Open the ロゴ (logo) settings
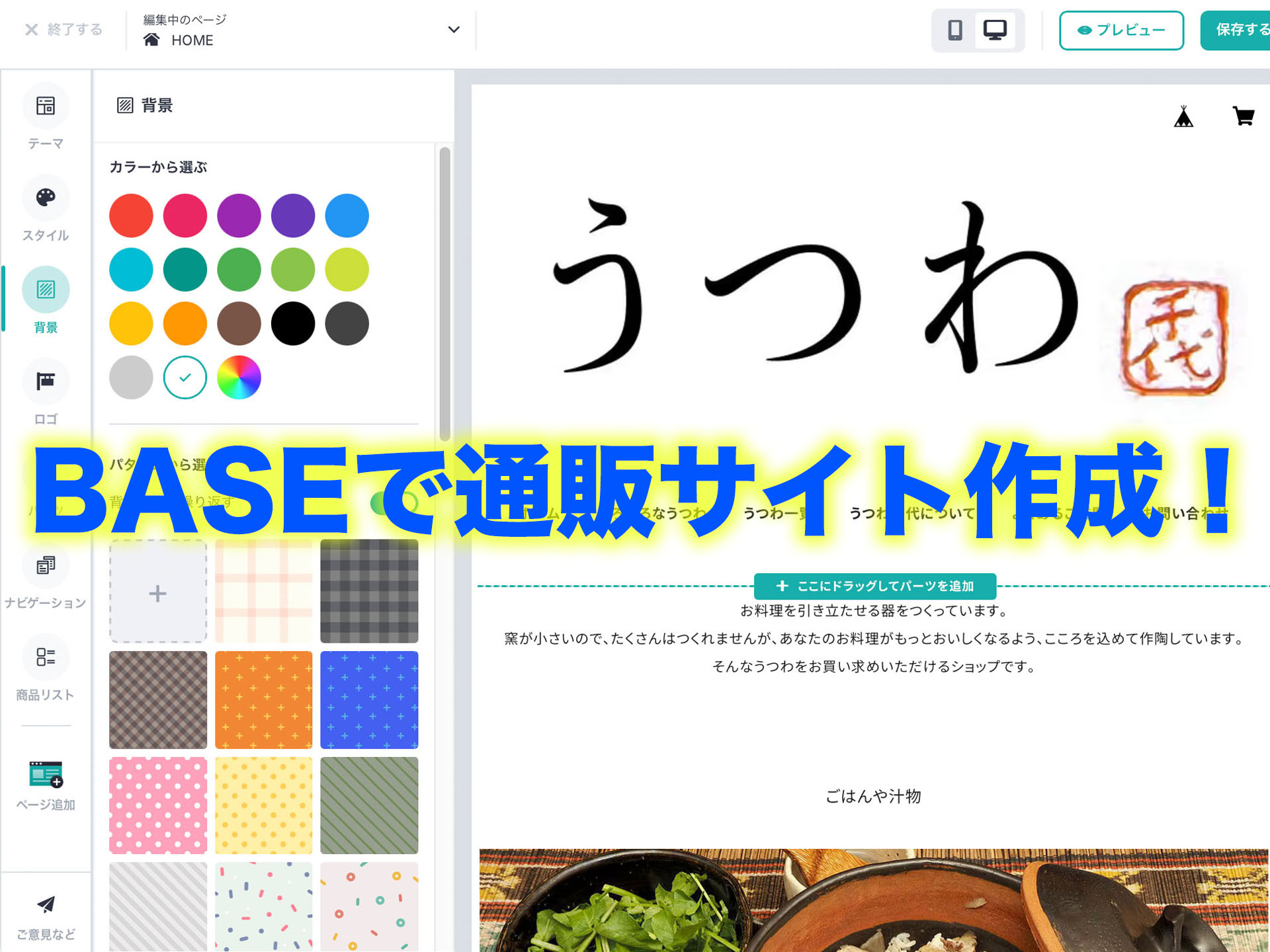The width and height of the screenshot is (1270, 952). coord(45,381)
